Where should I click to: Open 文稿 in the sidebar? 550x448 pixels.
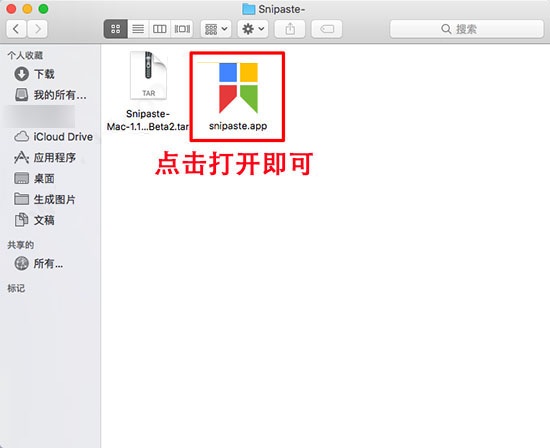click(x=34, y=220)
